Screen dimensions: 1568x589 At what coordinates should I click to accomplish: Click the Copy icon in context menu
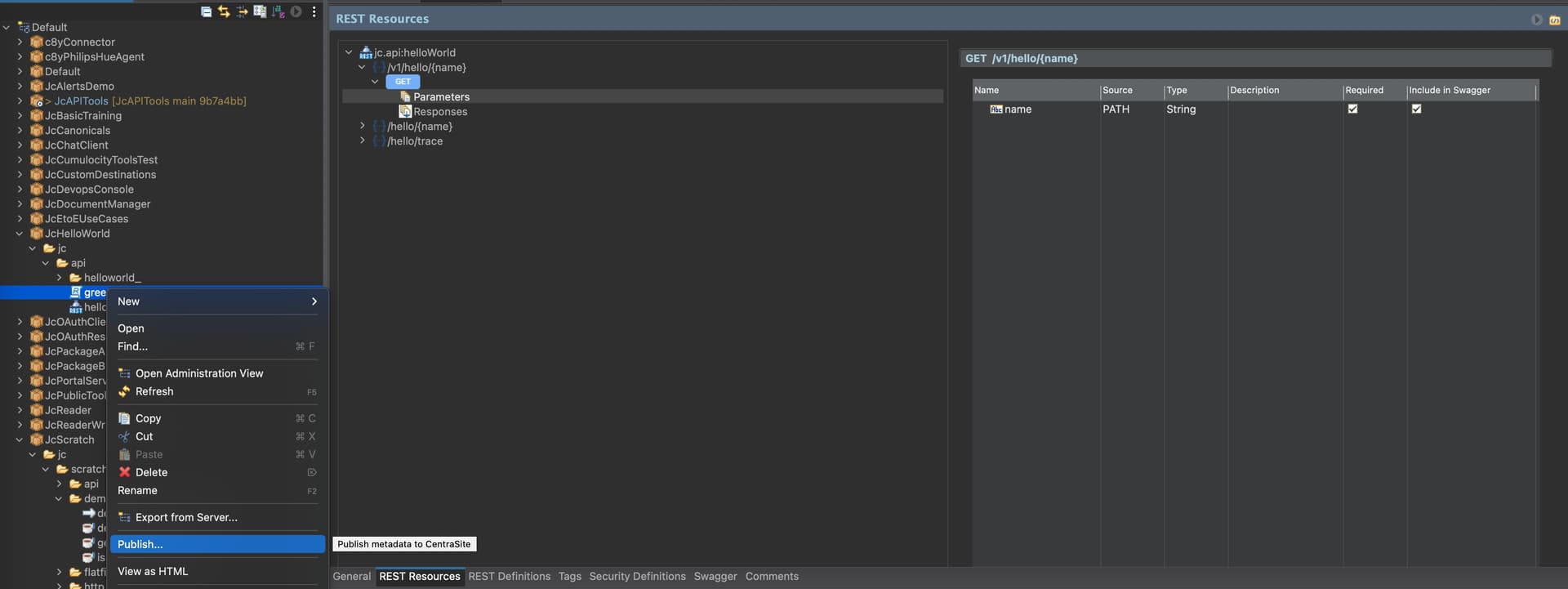(124, 418)
